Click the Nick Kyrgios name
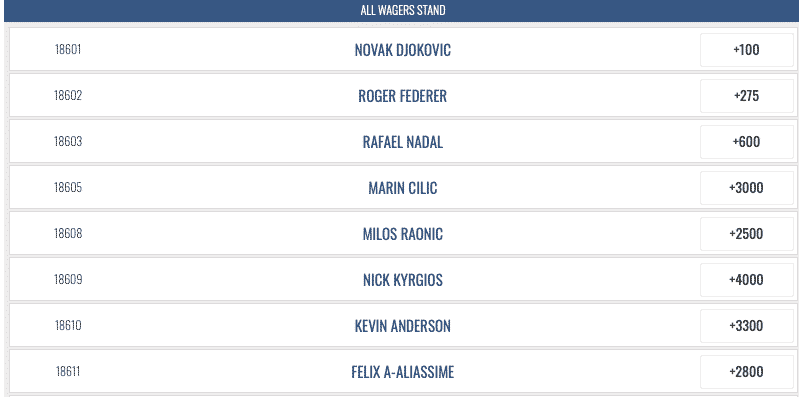 (403, 280)
